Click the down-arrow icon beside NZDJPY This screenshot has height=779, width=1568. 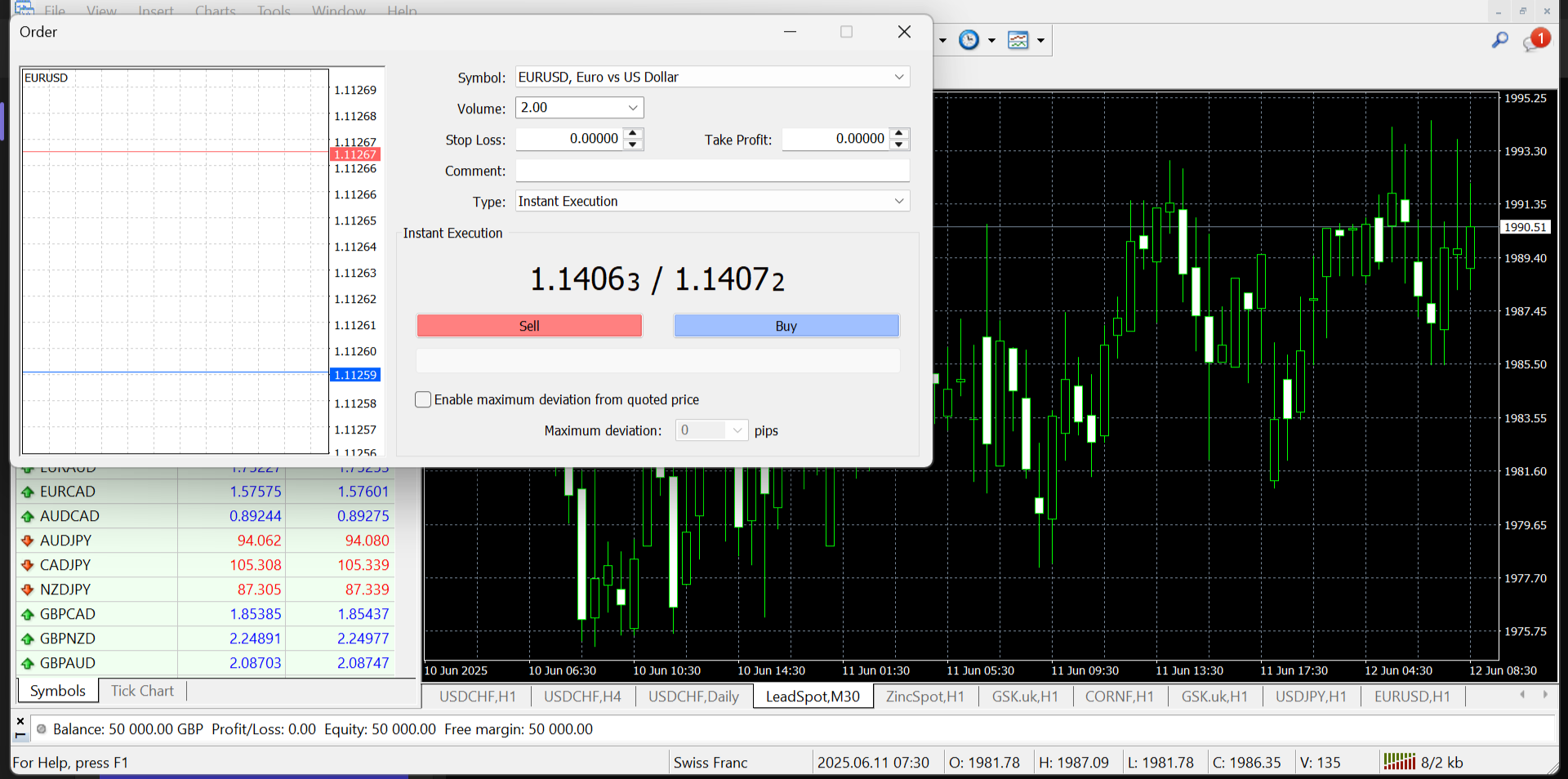pyautogui.click(x=28, y=590)
